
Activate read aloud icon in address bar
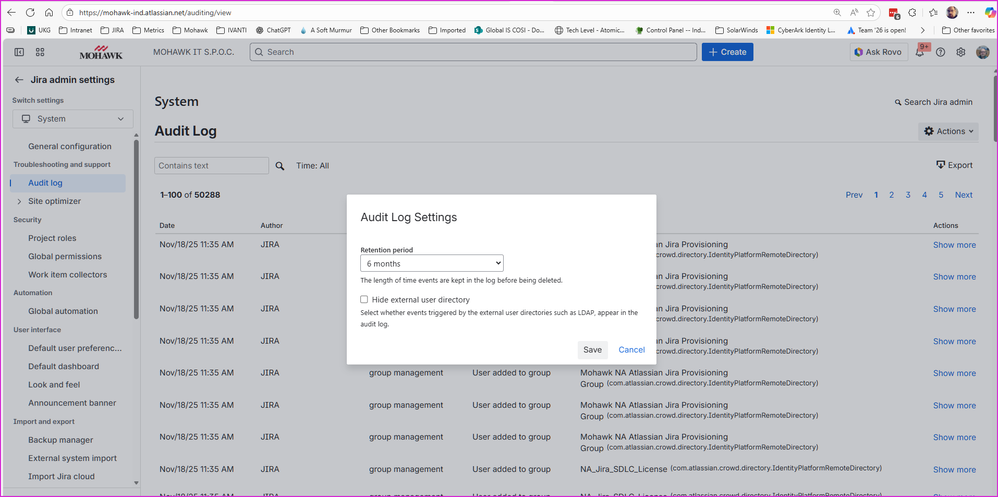pos(854,12)
